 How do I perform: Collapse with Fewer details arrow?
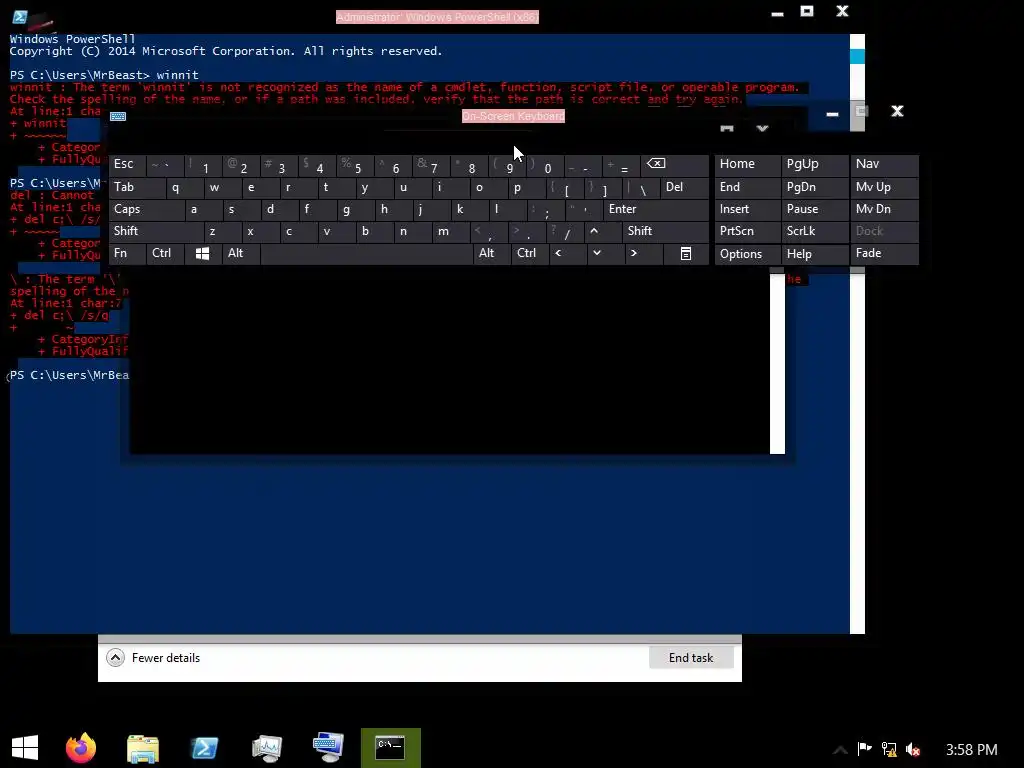pyautogui.click(x=116, y=658)
